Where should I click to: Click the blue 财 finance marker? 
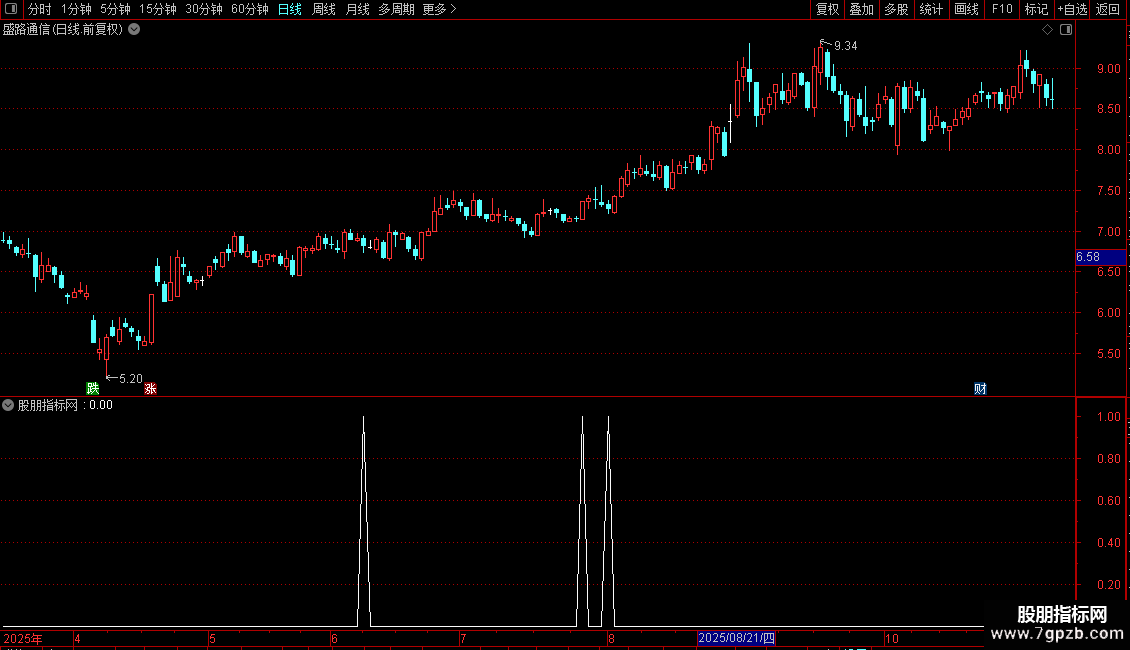click(x=980, y=388)
